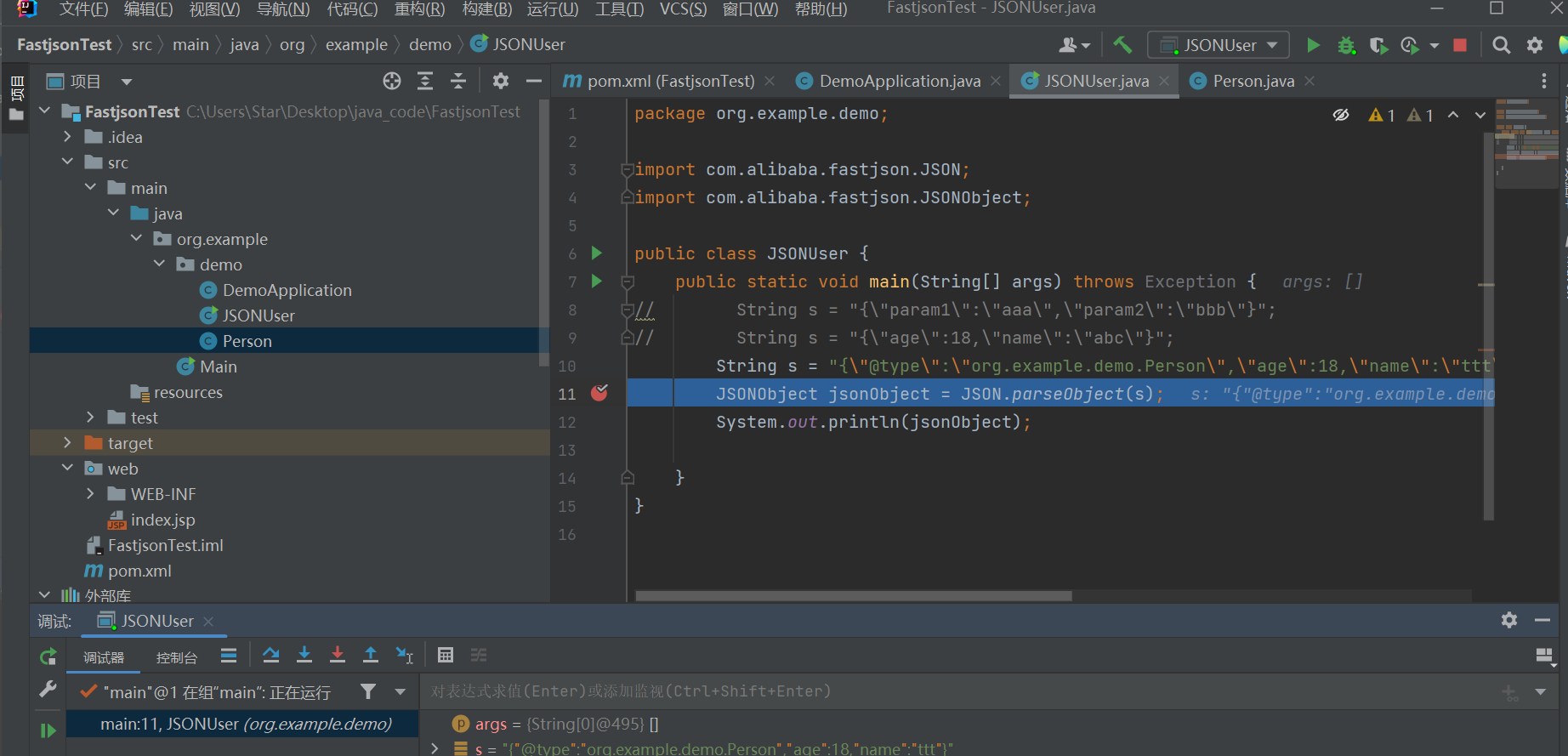Click Step Into in debugger toolbar
1568x756 pixels.
pyautogui.click(x=304, y=655)
